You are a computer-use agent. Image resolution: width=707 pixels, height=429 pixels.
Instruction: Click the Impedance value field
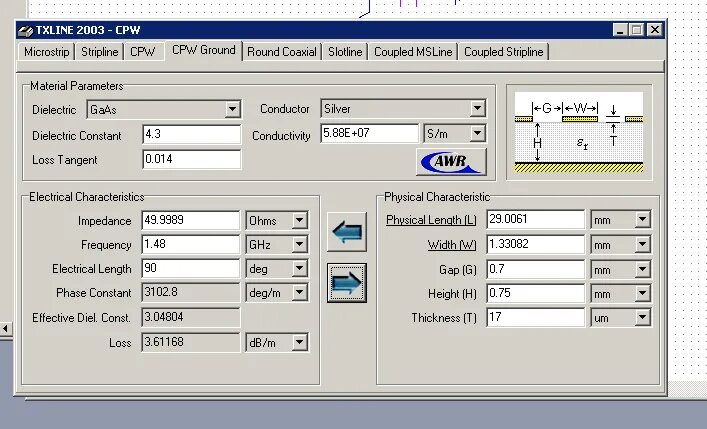[191, 220]
